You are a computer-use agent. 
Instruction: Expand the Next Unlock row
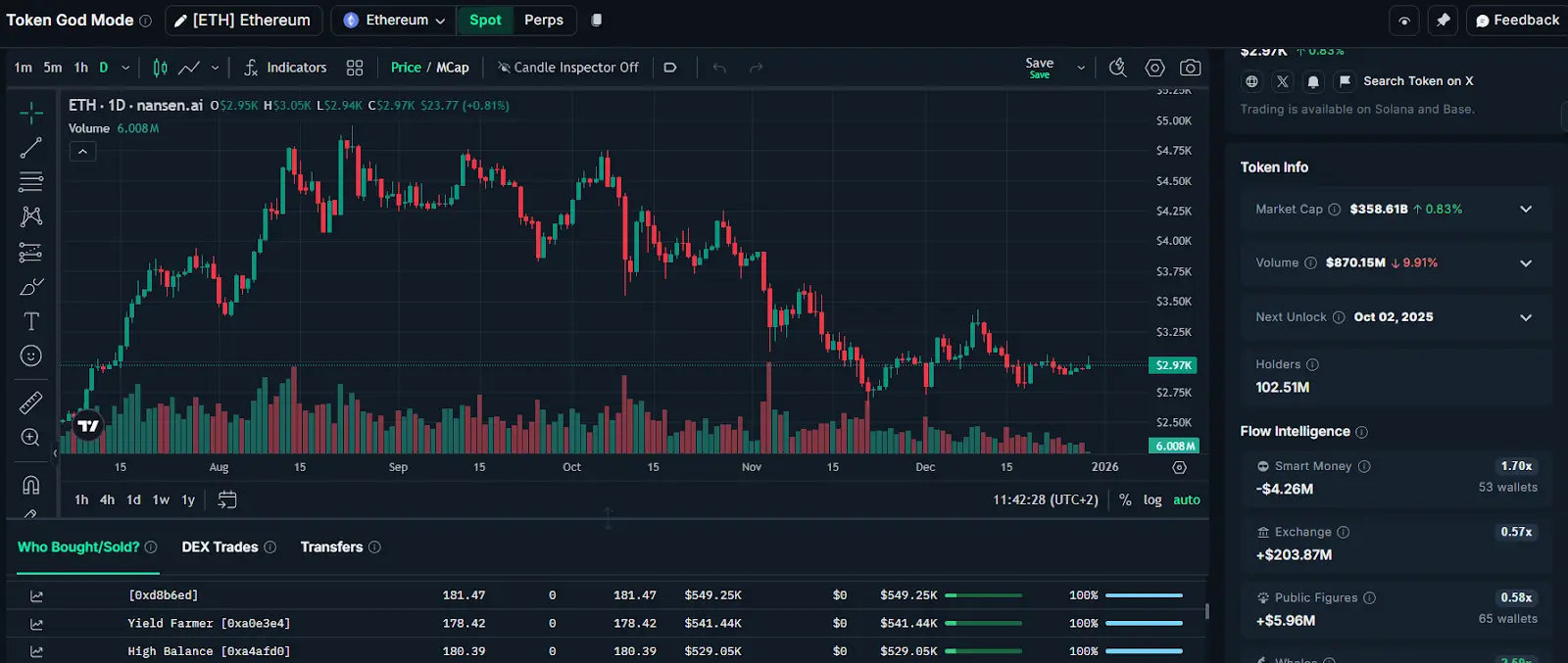point(1525,317)
